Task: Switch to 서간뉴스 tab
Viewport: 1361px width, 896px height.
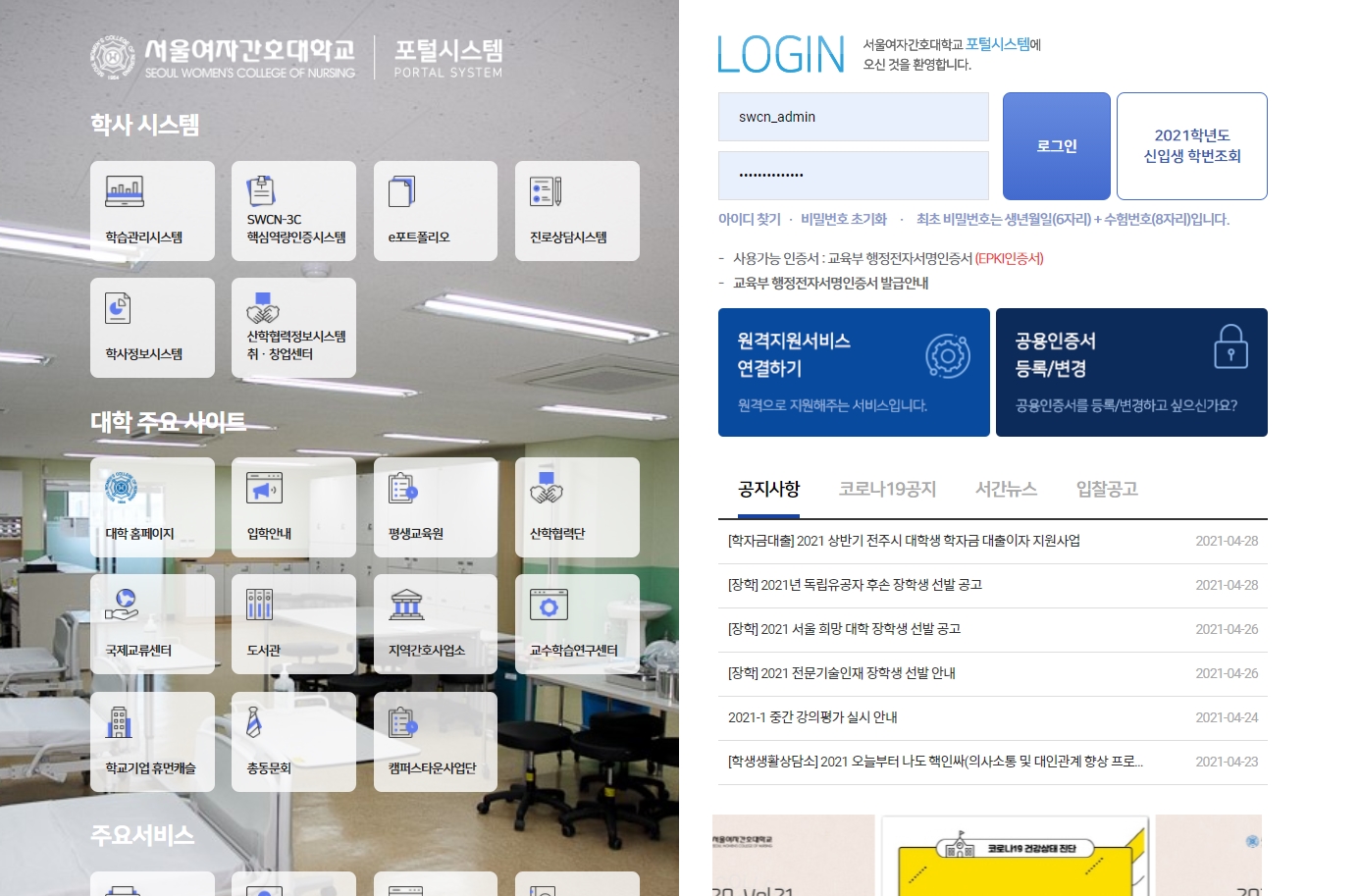Action: click(x=1006, y=489)
